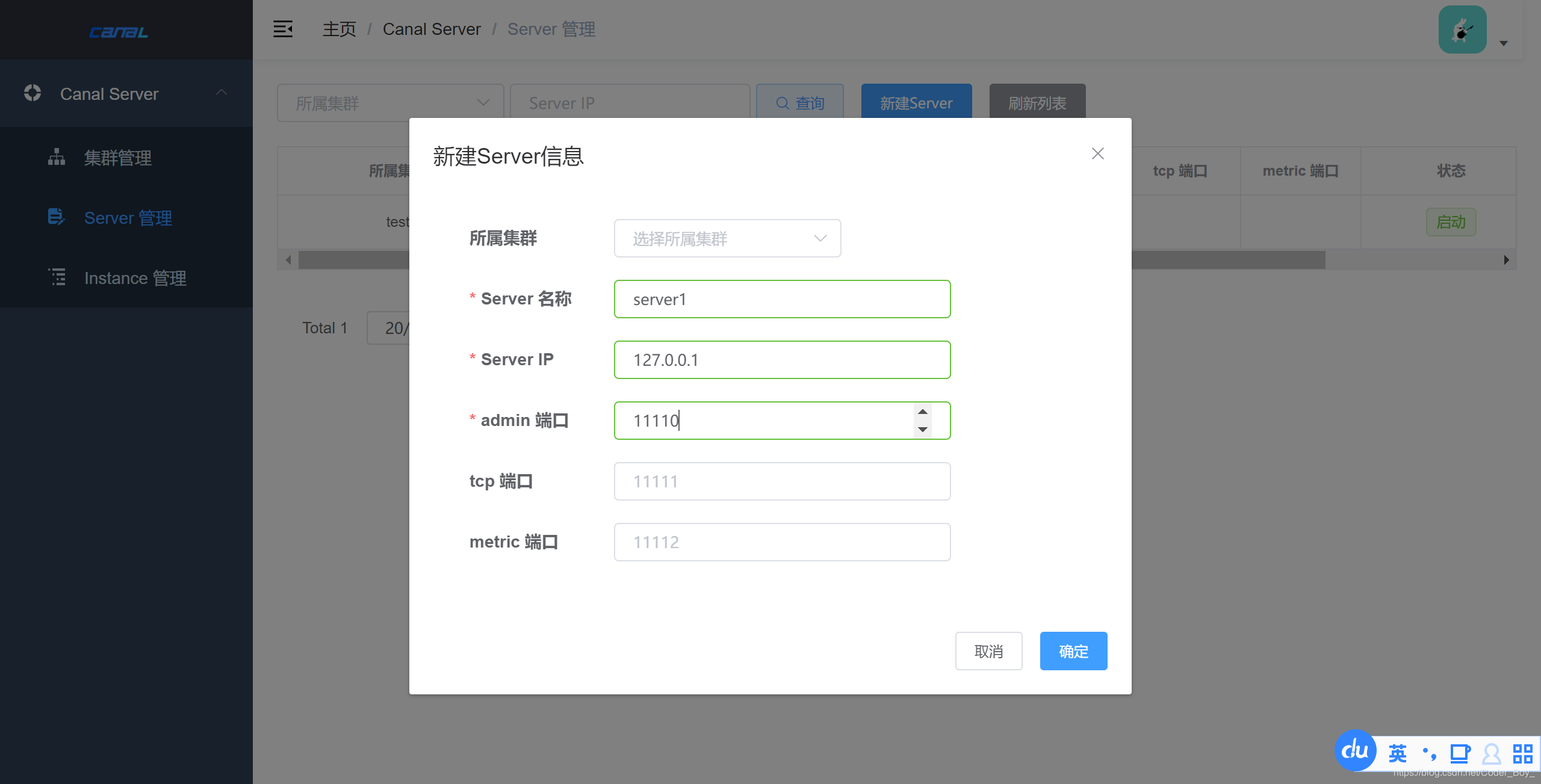This screenshot has width=1541, height=784.
Task: Open the 所属集群 filter dropdown
Action: [x=391, y=103]
